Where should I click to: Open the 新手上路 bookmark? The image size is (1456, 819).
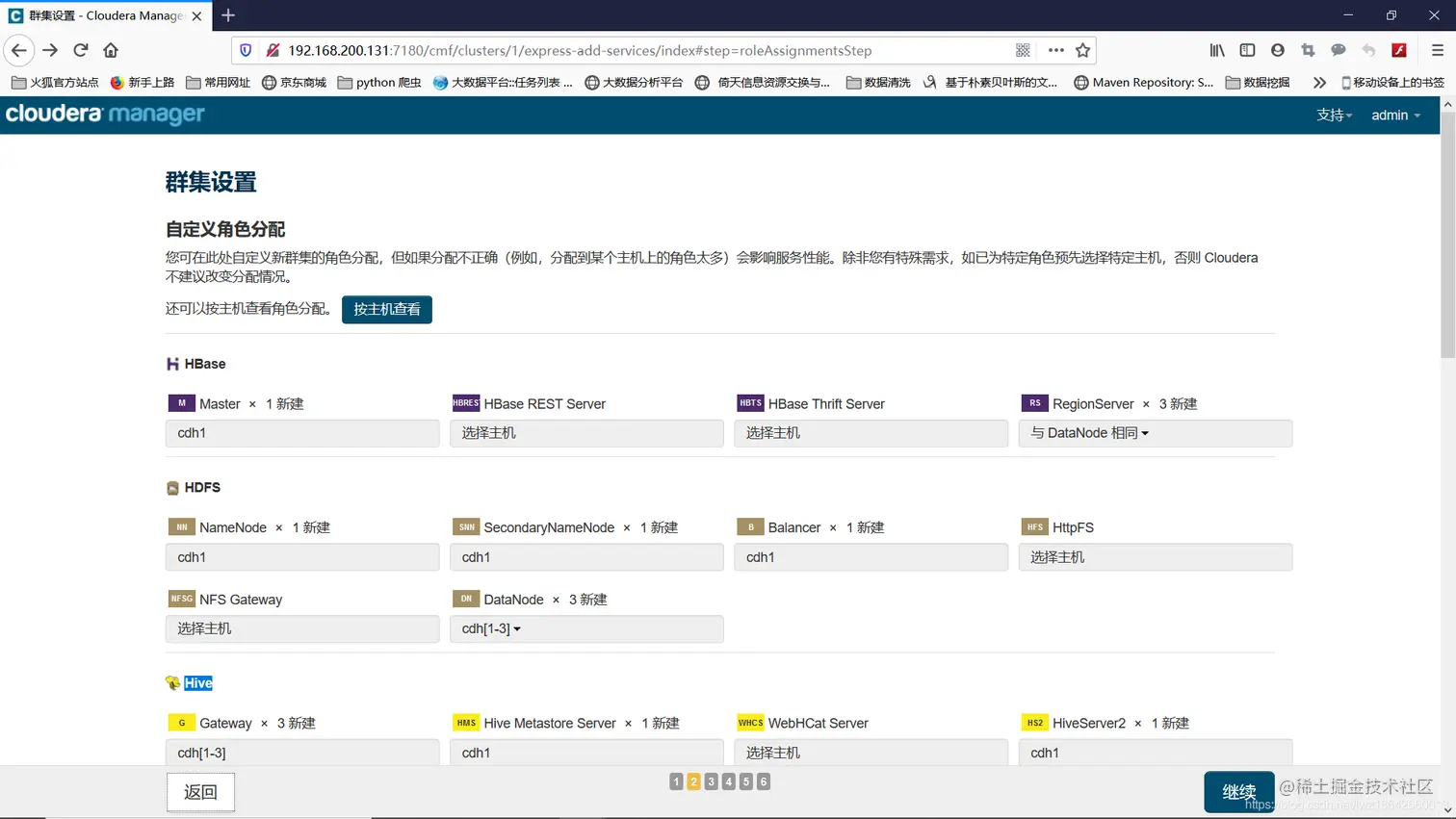coord(143,83)
